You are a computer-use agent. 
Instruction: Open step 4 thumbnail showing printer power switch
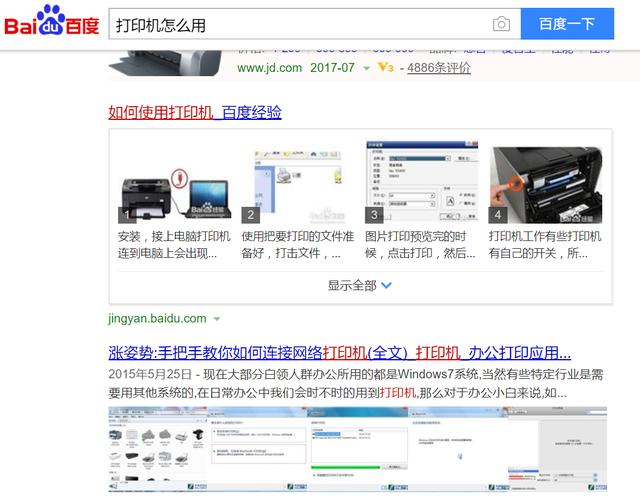[545, 185]
